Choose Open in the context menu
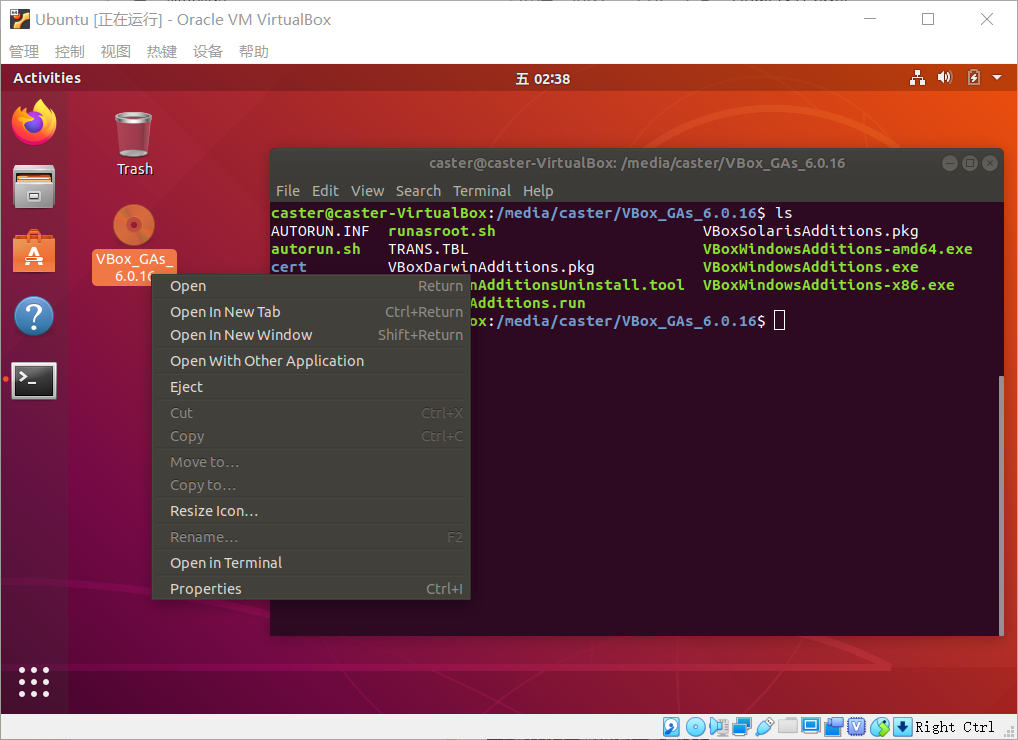Viewport: 1018px width, 740px height. click(311, 286)
